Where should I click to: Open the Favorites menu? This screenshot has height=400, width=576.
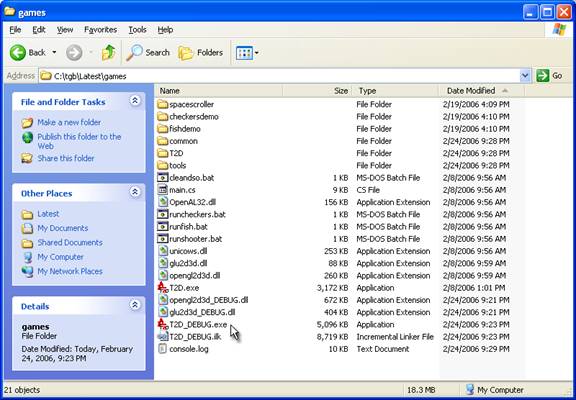click(x=100, y=30)
